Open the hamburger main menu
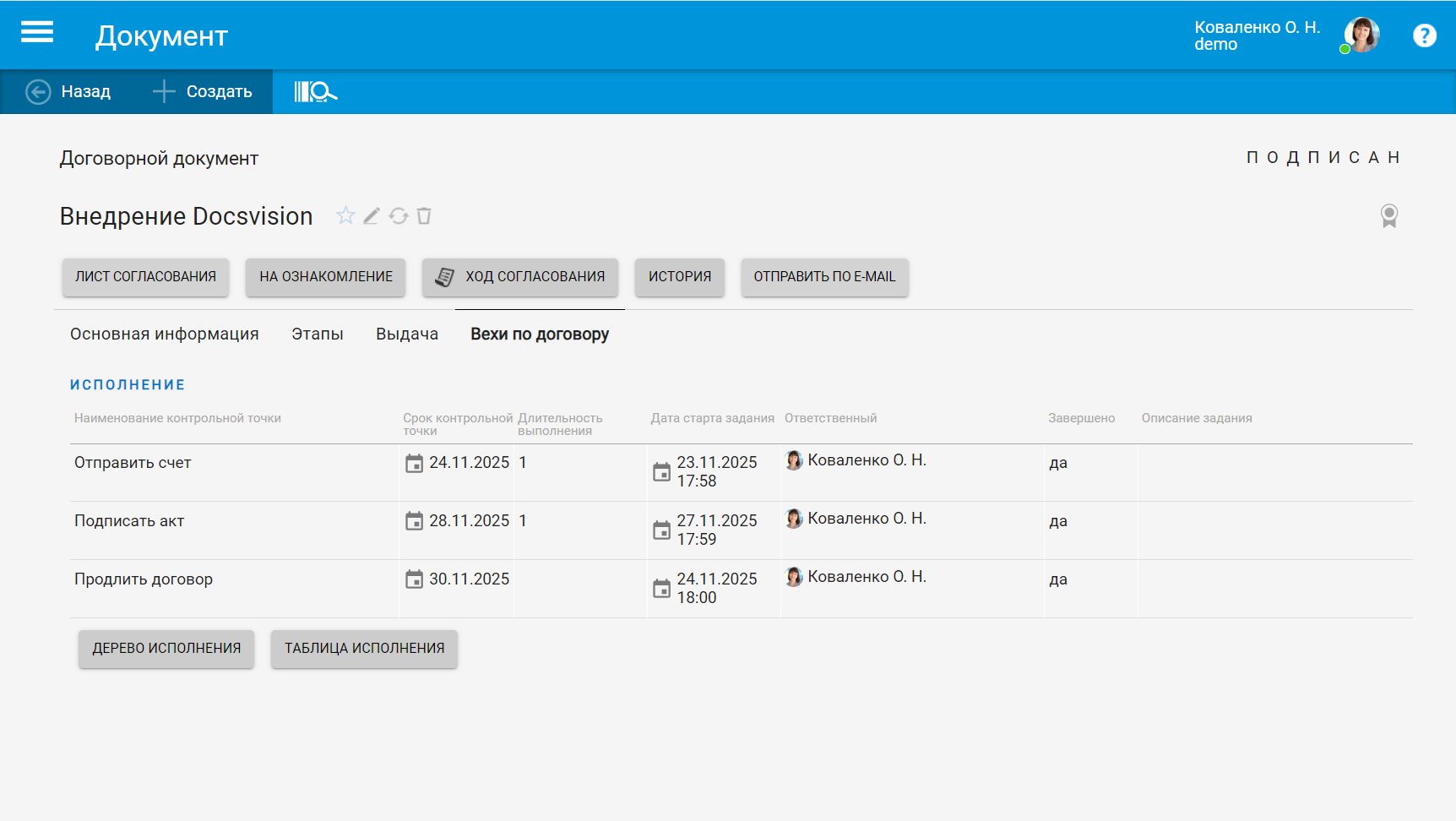 click(x=37, y=33)
